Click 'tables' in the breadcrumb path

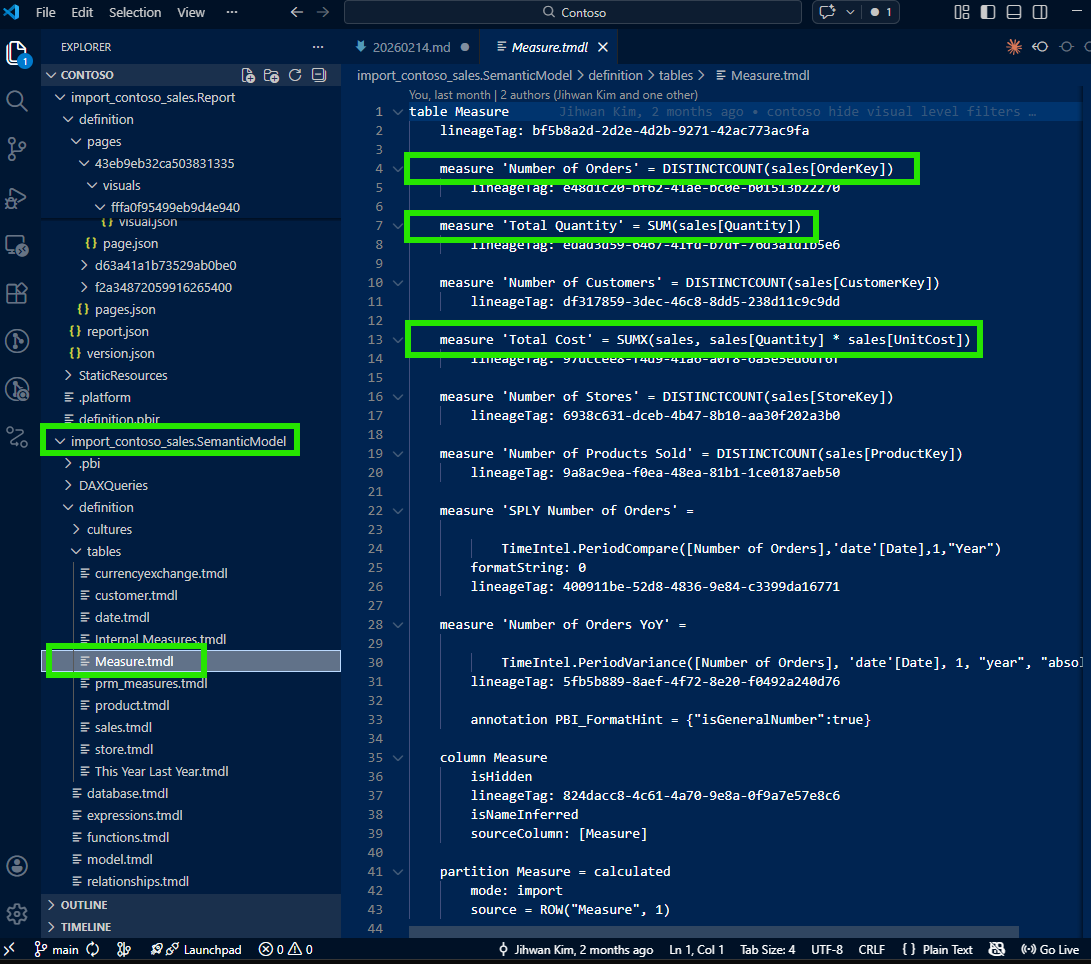coord(676,75)
